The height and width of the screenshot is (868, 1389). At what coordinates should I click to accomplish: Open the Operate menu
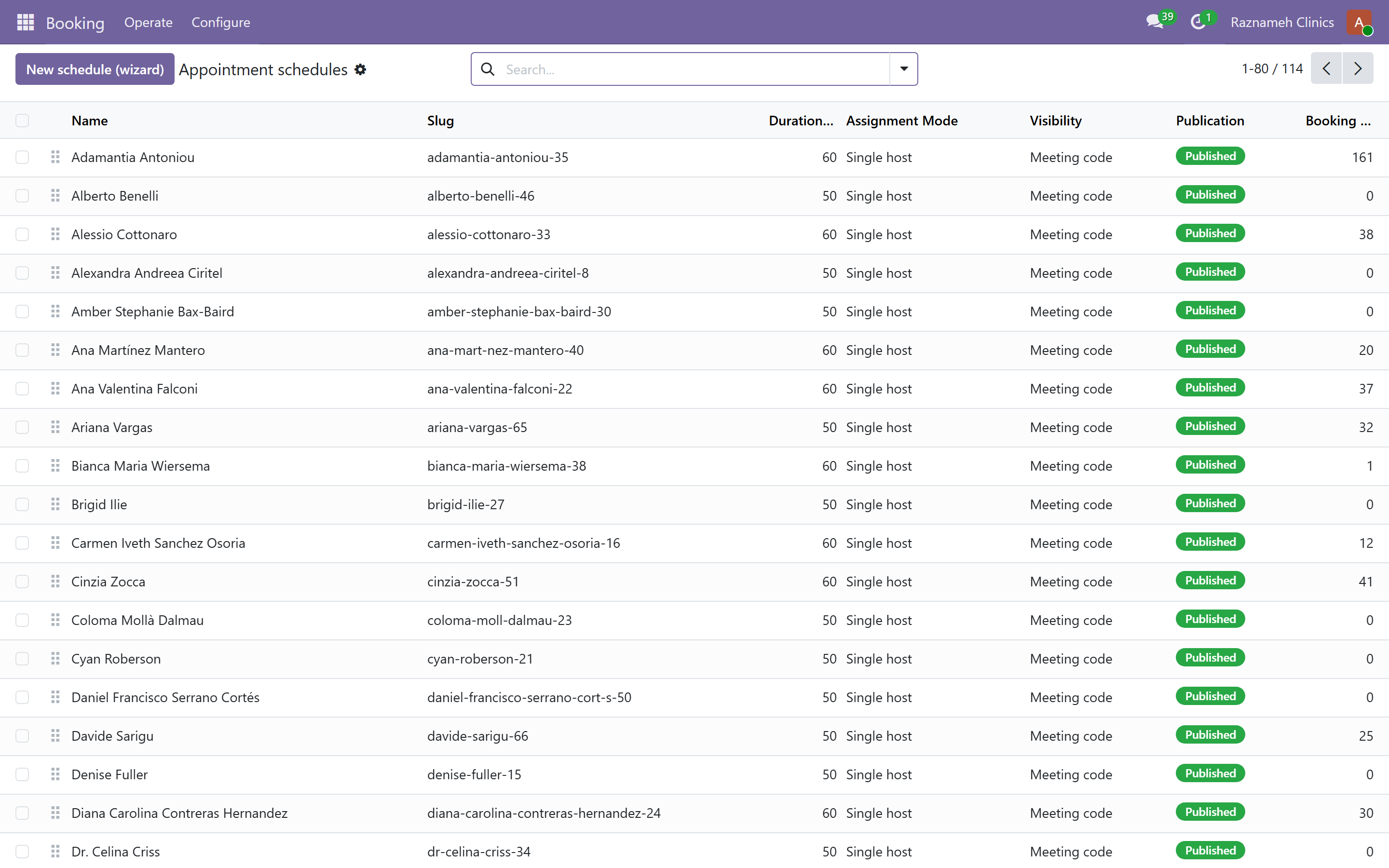[x=148, y=22]
